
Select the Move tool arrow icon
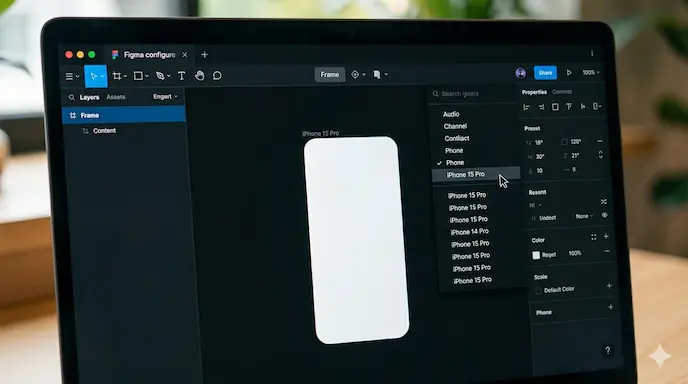click(93, 76)
